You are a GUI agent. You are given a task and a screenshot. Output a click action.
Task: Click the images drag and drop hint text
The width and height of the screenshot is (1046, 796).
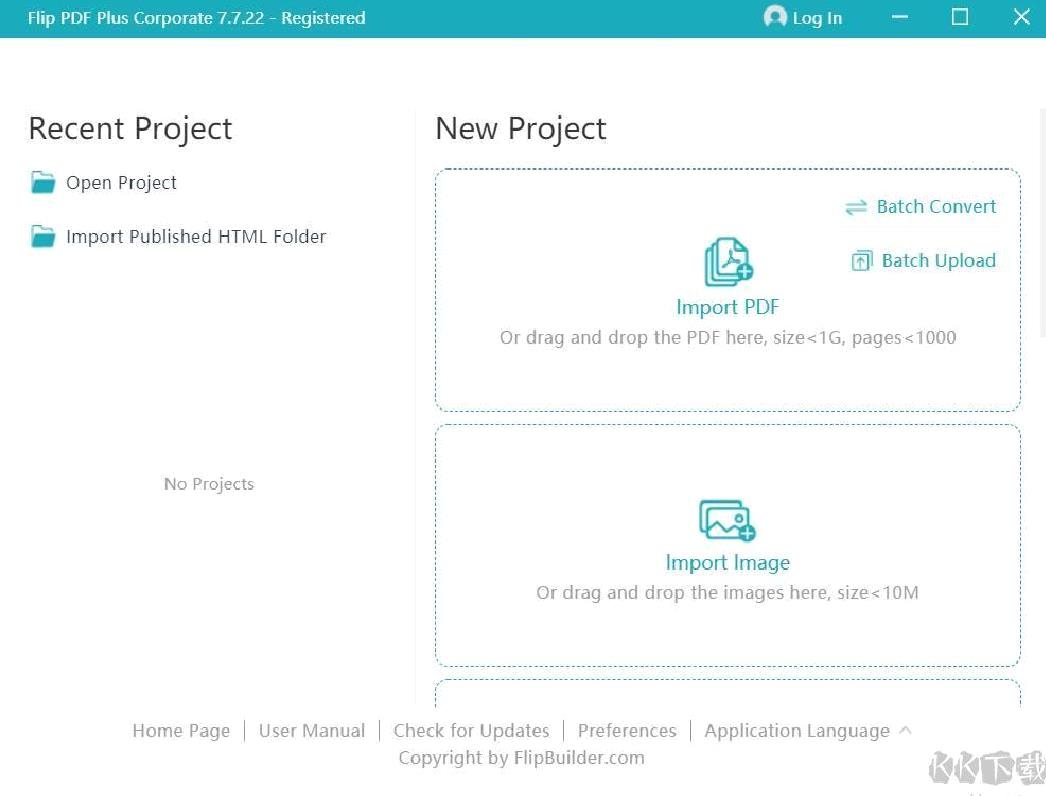(727, 592)
